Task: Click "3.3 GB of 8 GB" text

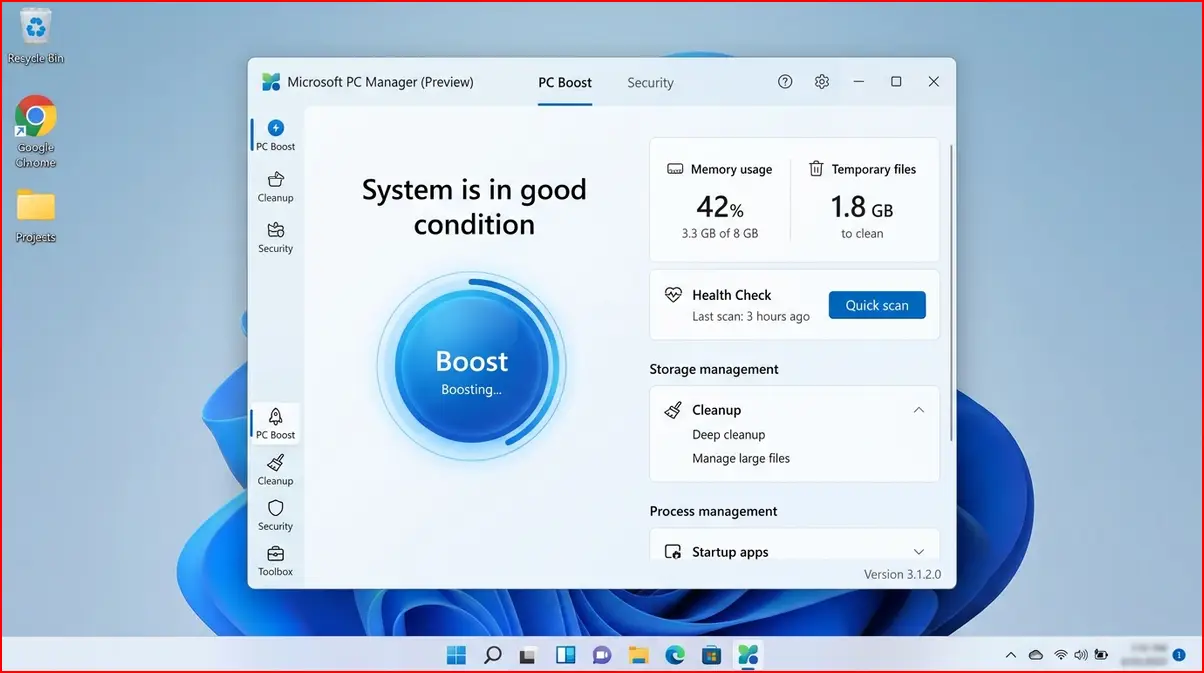Action: click(720, 233)
